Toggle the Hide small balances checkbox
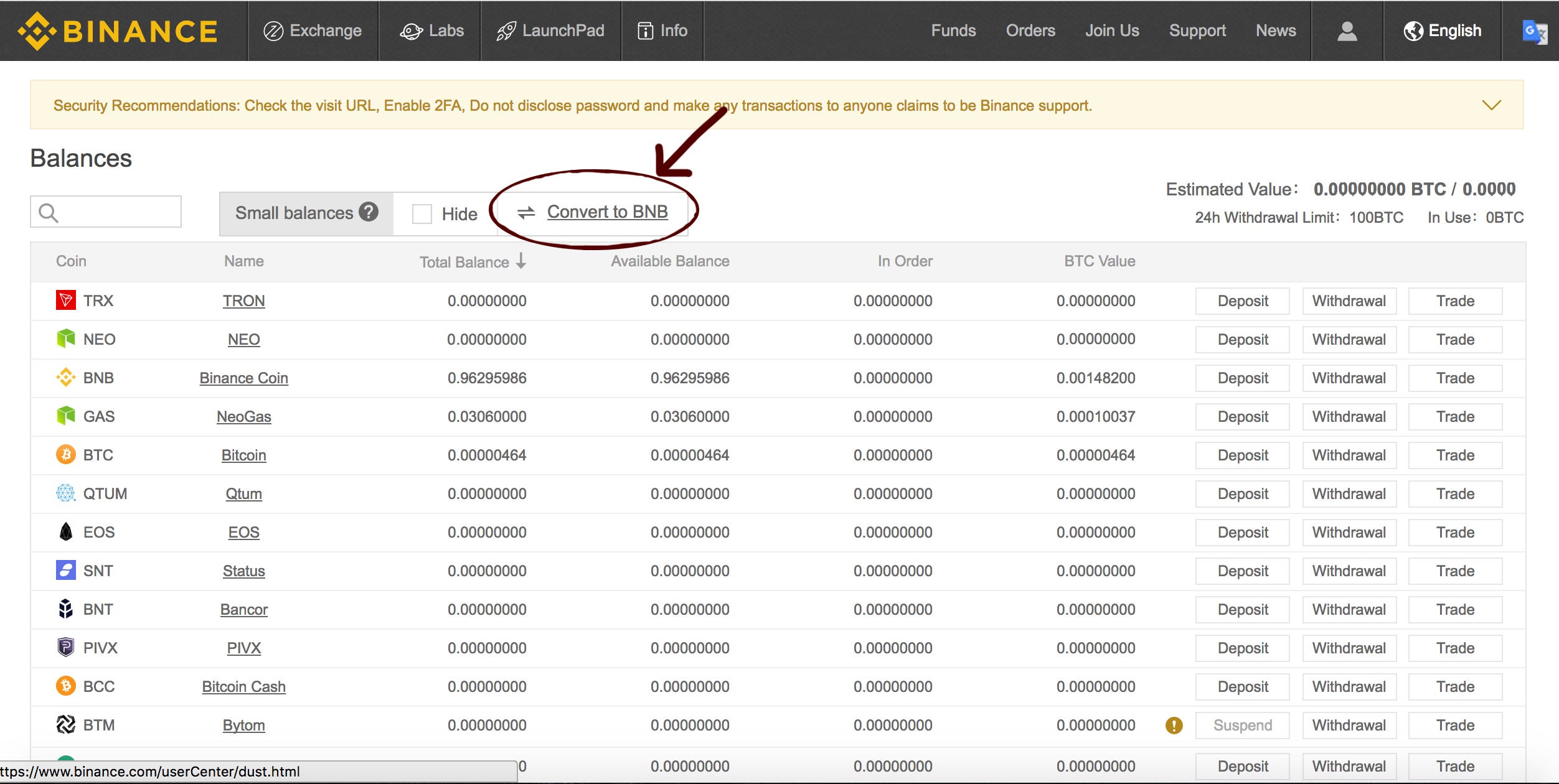 tap(422, 214)
